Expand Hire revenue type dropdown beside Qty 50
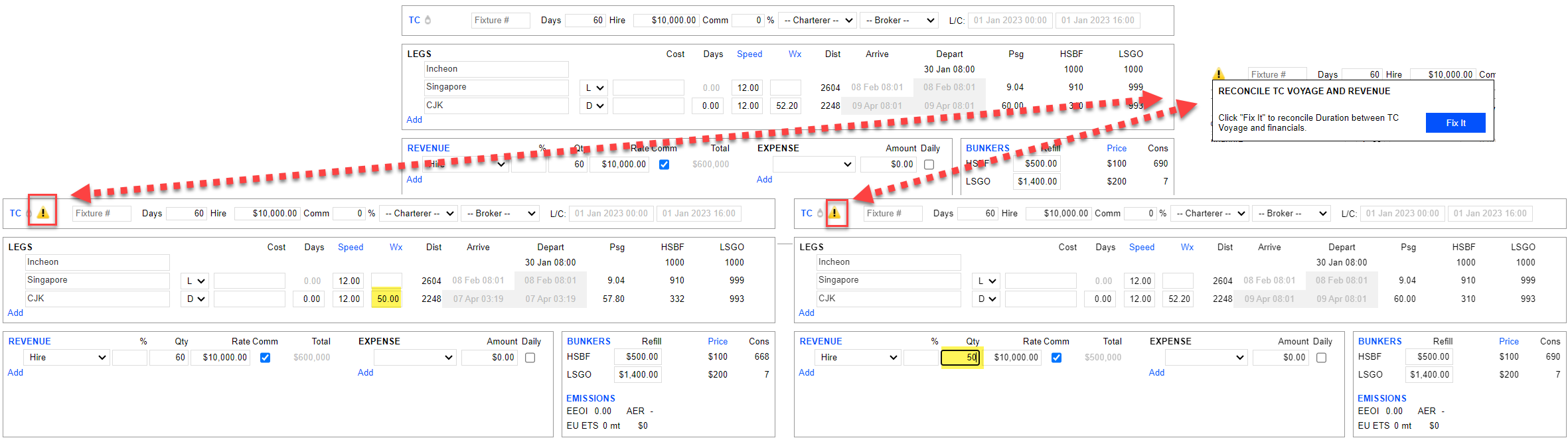Viewport: 1568px width, 440px height. tap(858, 358)
